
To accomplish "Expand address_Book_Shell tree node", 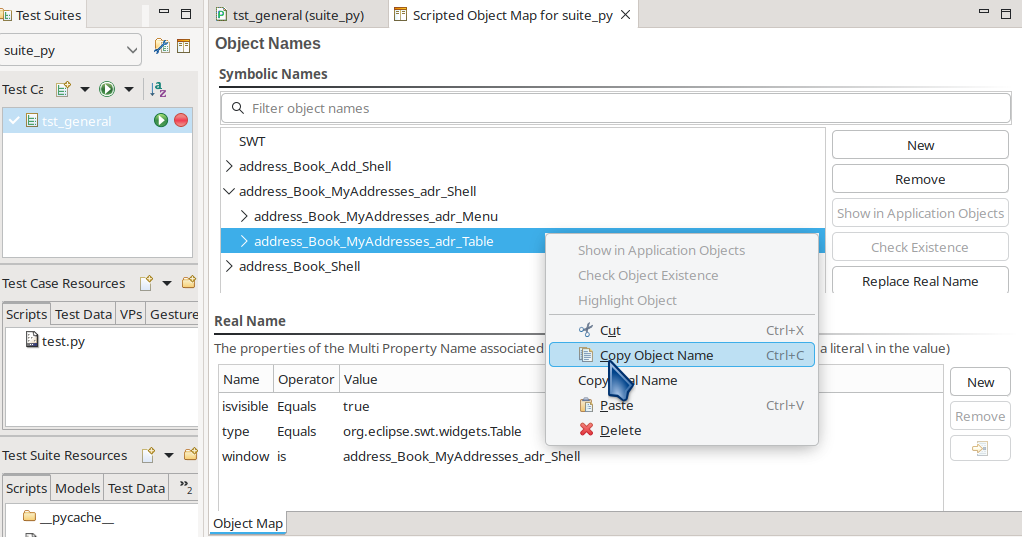I will point(229,266).
